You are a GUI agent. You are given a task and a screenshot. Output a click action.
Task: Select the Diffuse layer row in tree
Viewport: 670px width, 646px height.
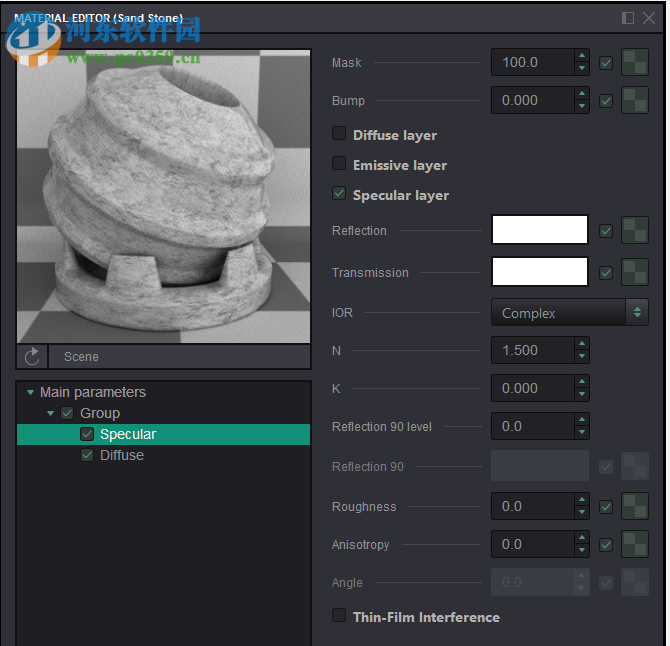[x=163, y=455]
